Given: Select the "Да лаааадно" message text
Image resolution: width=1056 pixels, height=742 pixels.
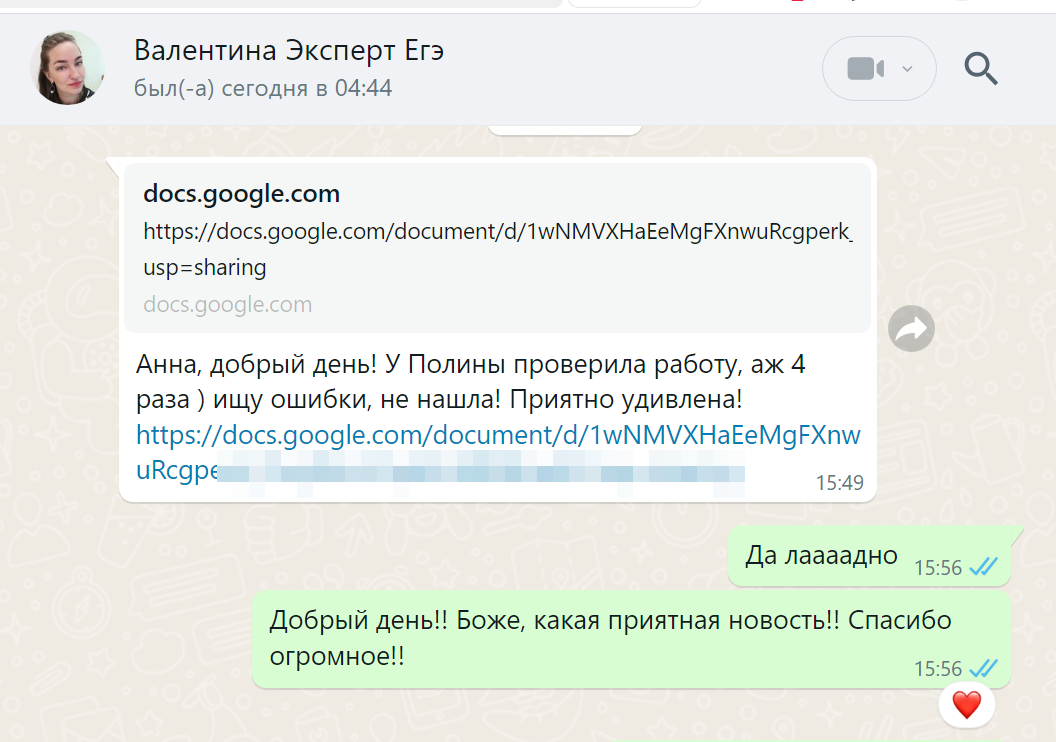Looking at the screenshot, I should pos(821,555).
